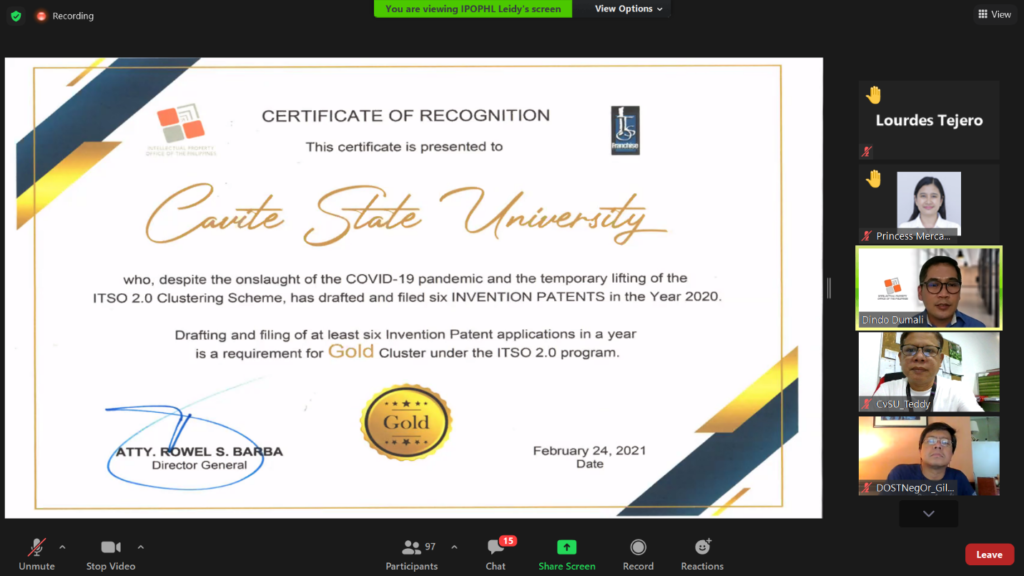Open video options arrow beside Stop Video
Viewport: 1024px width, 576px height.
[140, 547]
